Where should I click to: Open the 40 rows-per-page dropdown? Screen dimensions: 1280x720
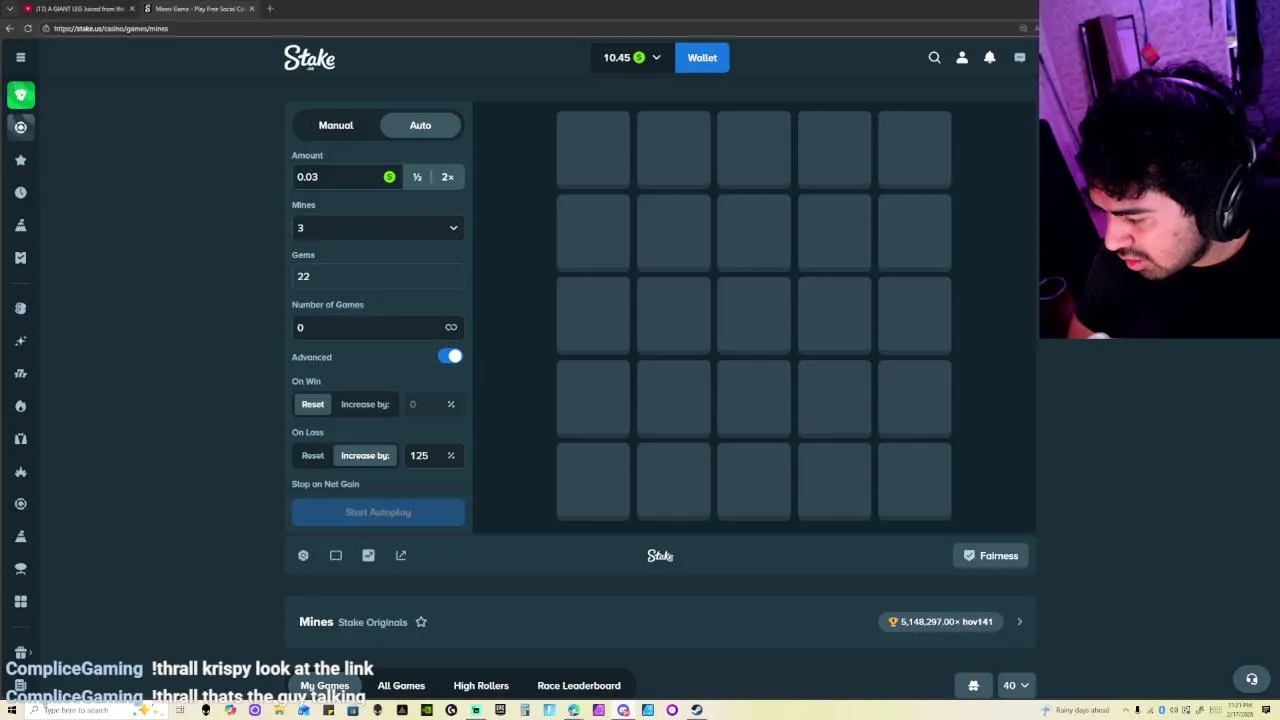(1015, 685)
